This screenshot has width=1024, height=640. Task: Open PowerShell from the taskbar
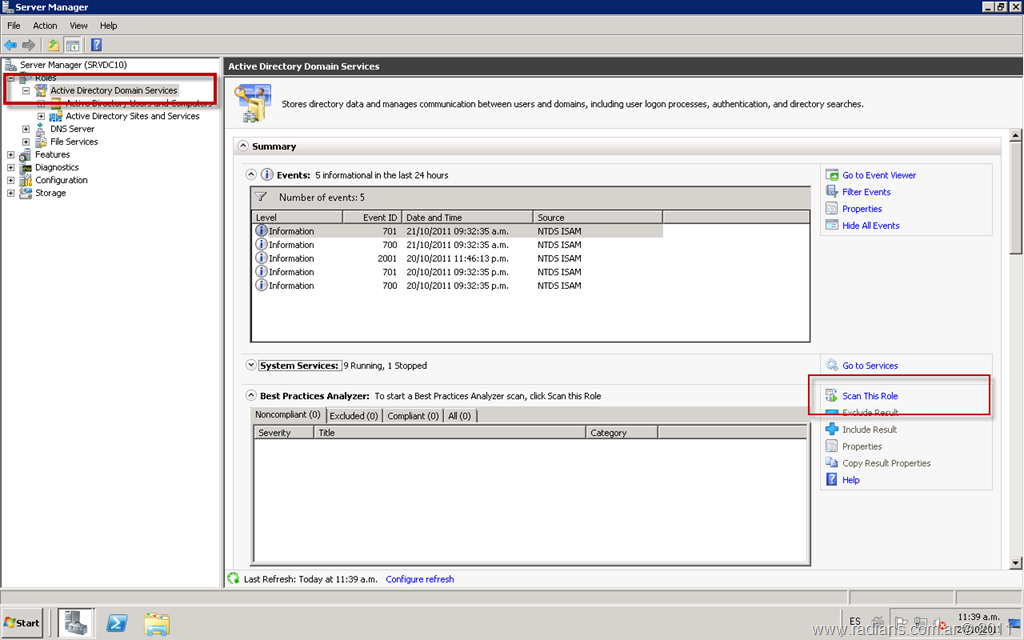117,623
